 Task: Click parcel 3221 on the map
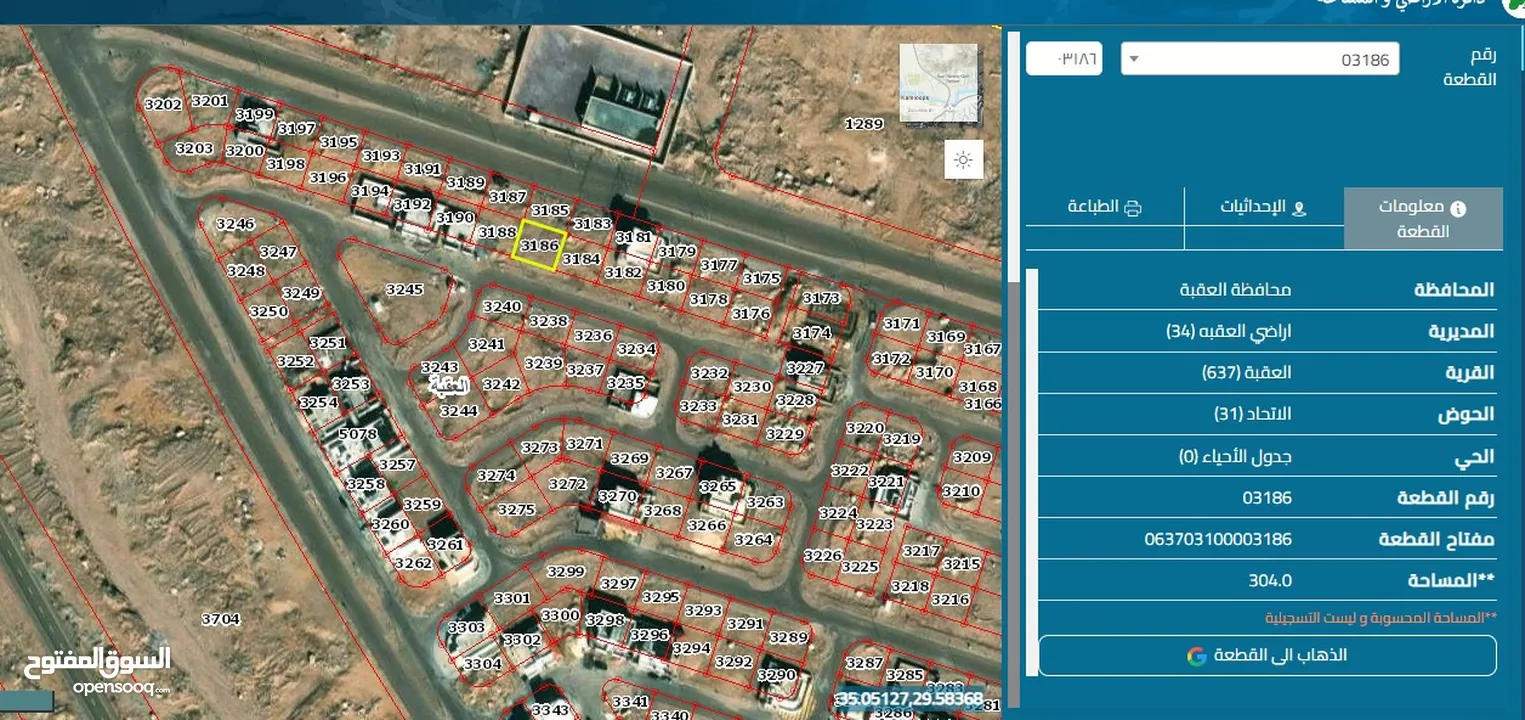point(886,482)
